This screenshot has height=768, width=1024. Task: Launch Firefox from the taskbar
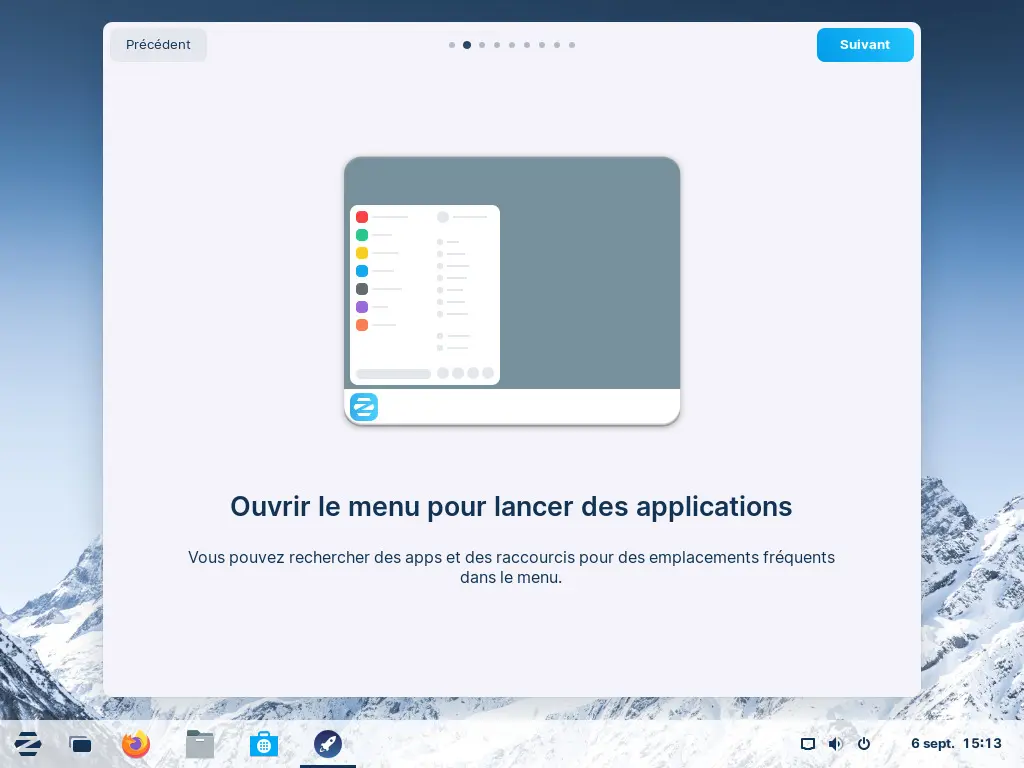point(136,744)
